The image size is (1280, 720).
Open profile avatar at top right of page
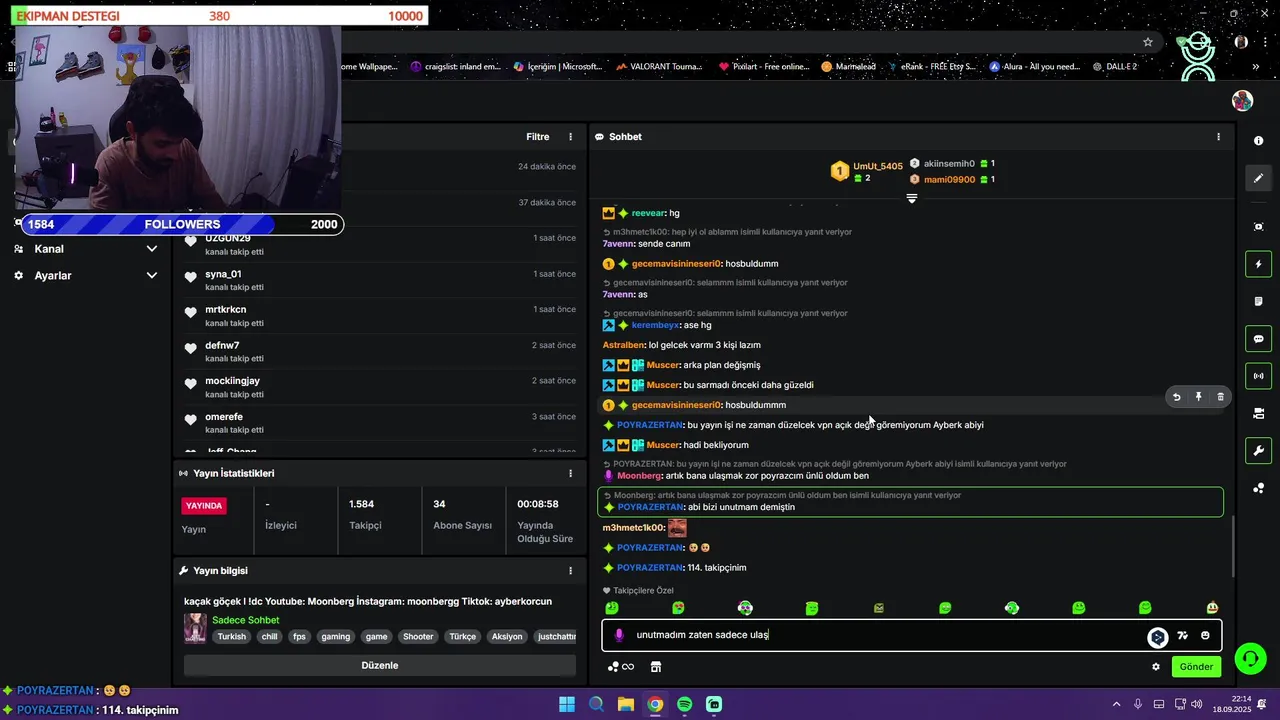click(1242, 101)
